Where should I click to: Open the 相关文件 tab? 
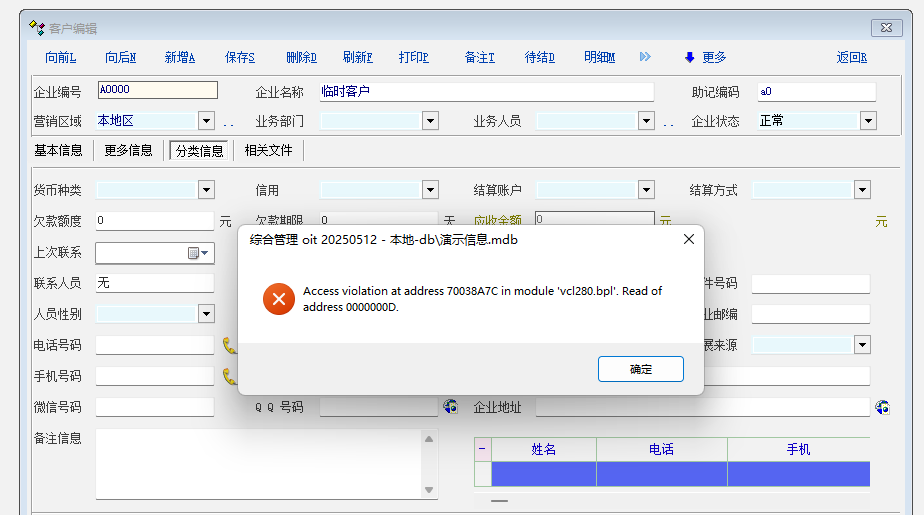[268, 151]
